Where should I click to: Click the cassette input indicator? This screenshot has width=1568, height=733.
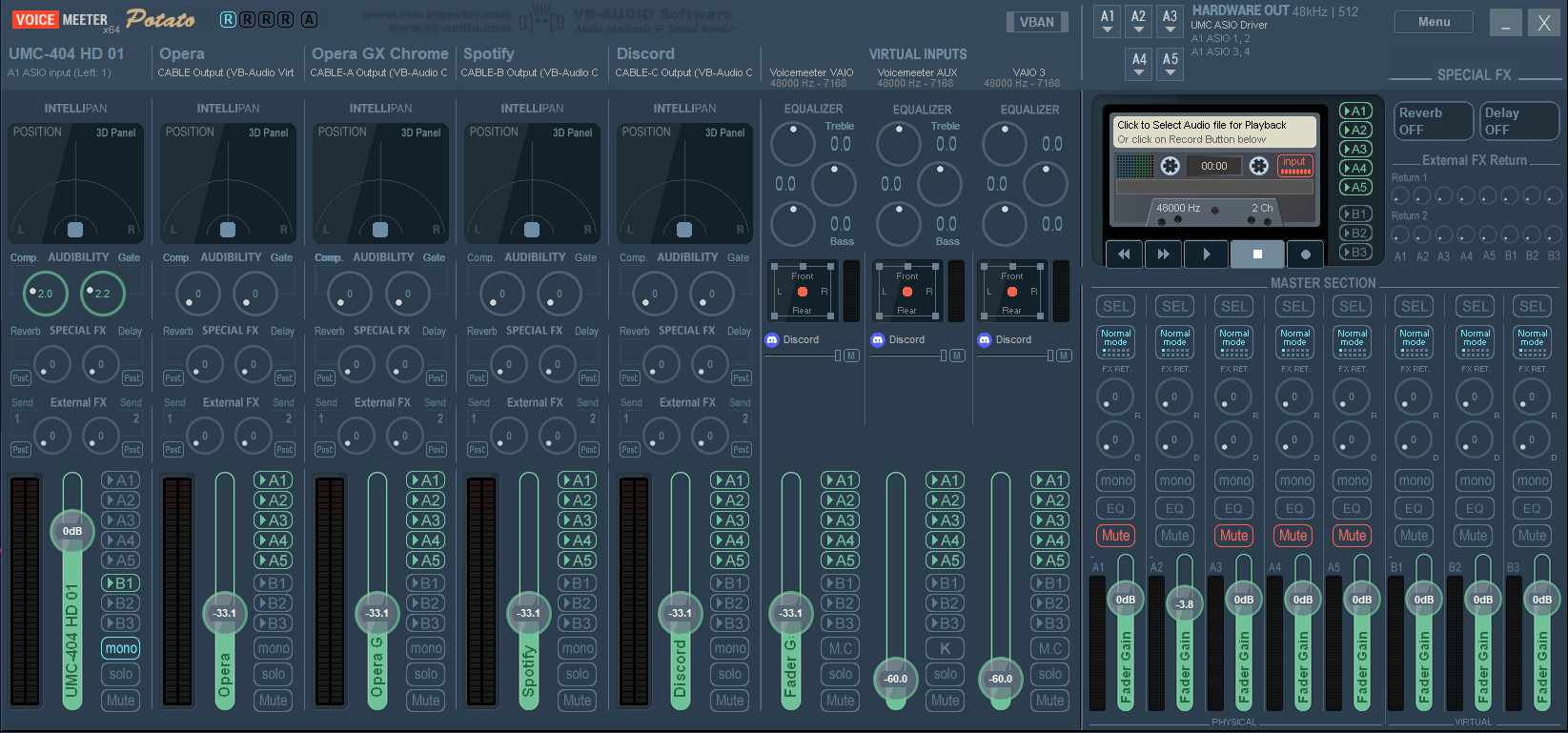(x=1294, y=166)
